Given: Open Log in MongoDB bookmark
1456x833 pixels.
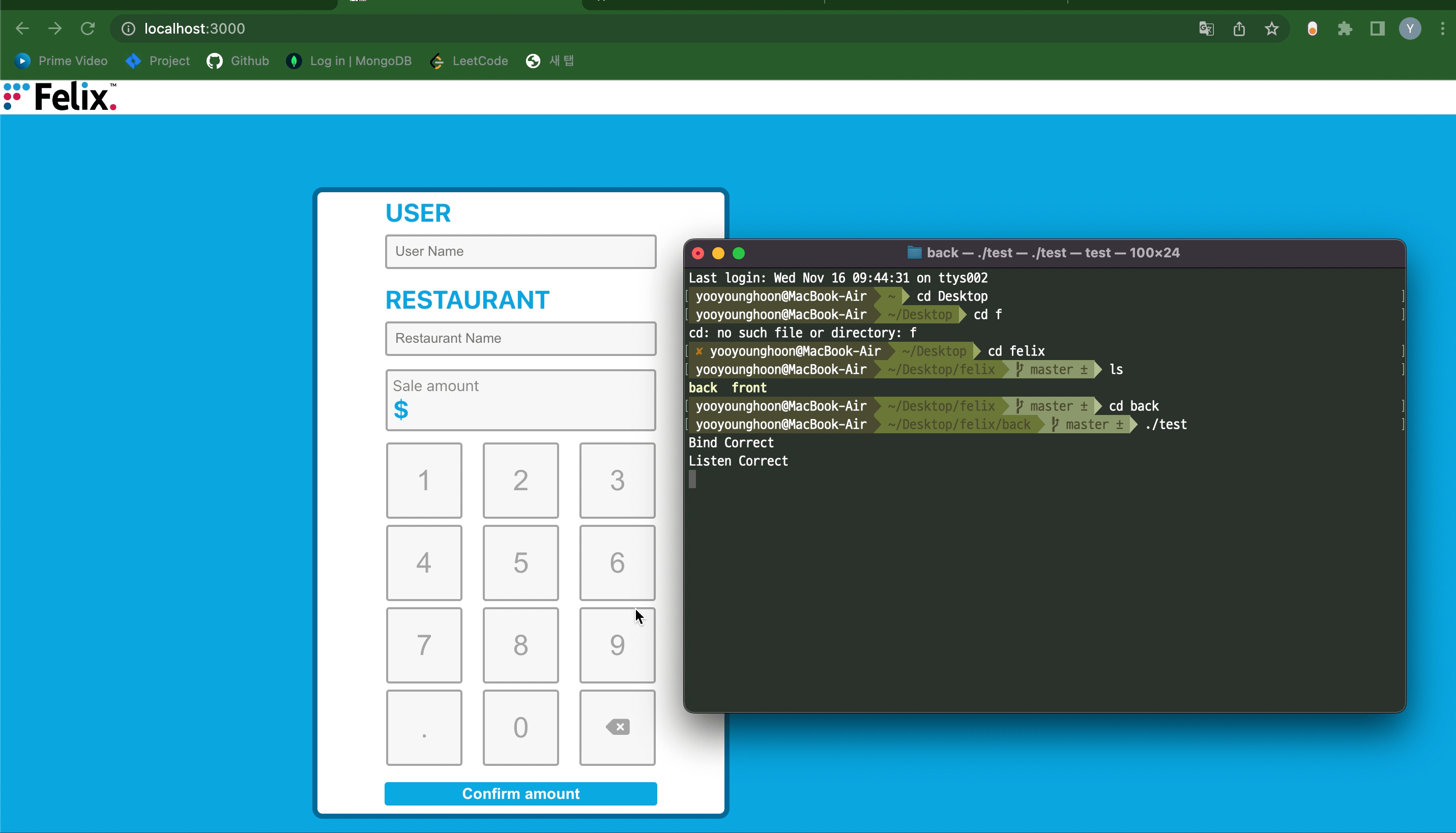Looking at the screenshot, I should (x=349, y=61).
